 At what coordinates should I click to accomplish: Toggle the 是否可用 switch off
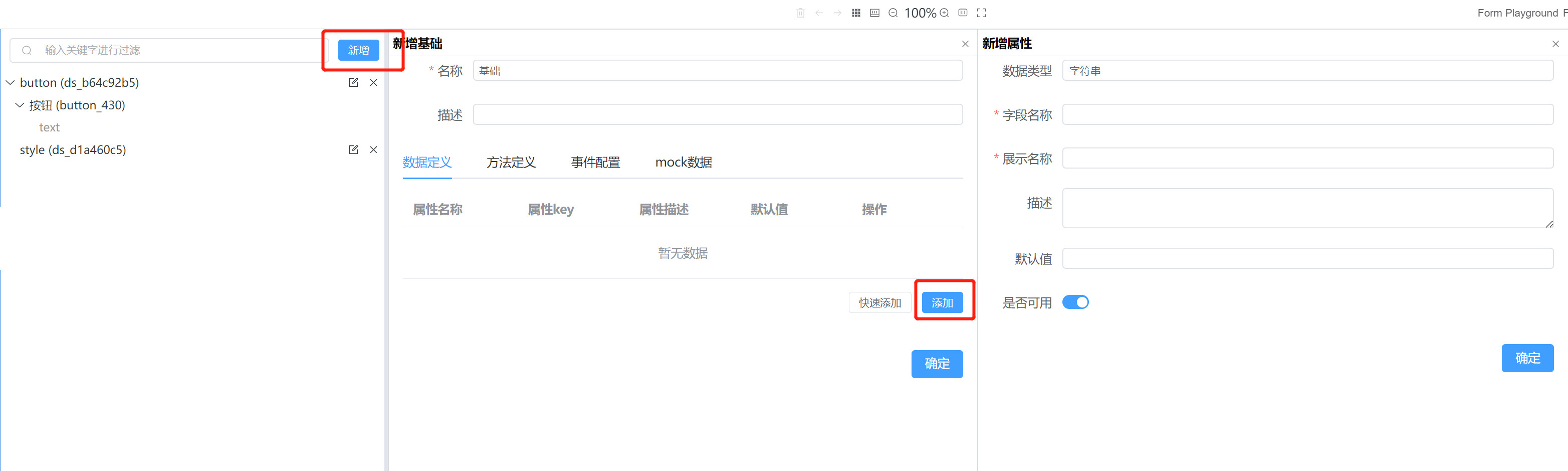point(1075,302)
